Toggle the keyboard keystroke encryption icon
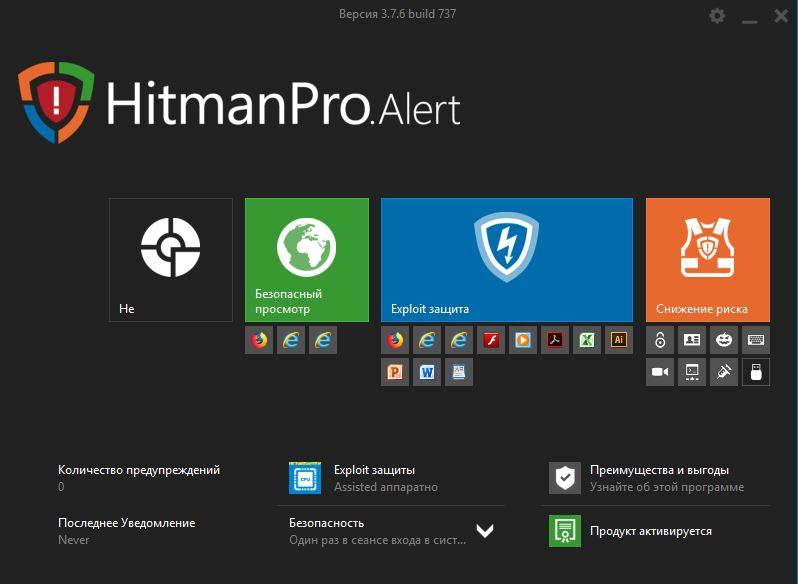Image resolution: width=798 pixels, height=584 pixels. click(756, 340)
